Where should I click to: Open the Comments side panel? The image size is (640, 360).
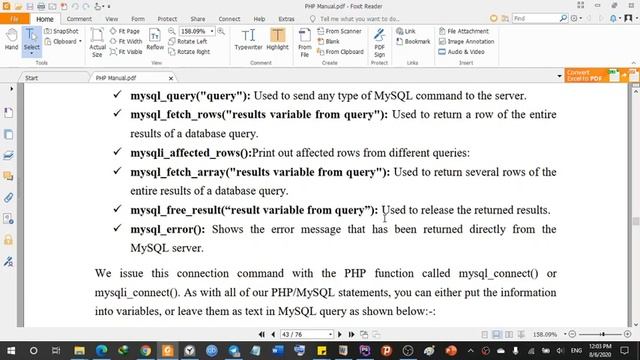[8, 176]
